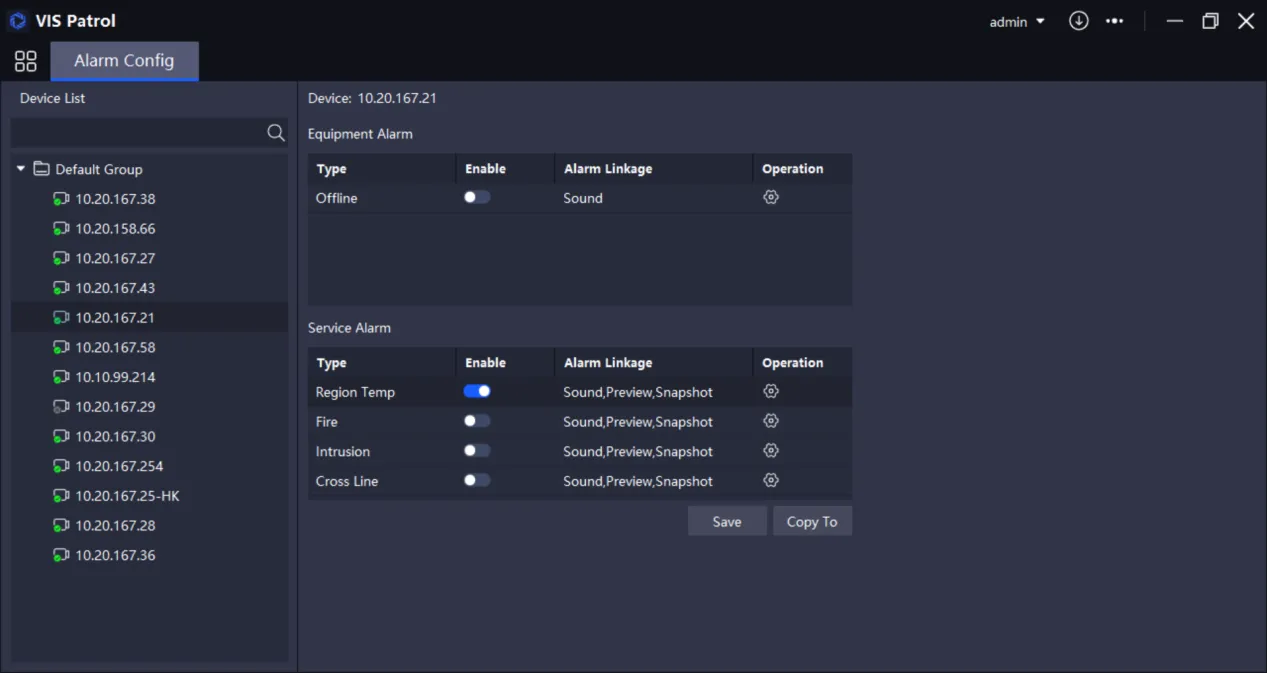The width and height of the screenshot is (1267, 673).
Task: Click the Copy To button
Action: (812, 521)
